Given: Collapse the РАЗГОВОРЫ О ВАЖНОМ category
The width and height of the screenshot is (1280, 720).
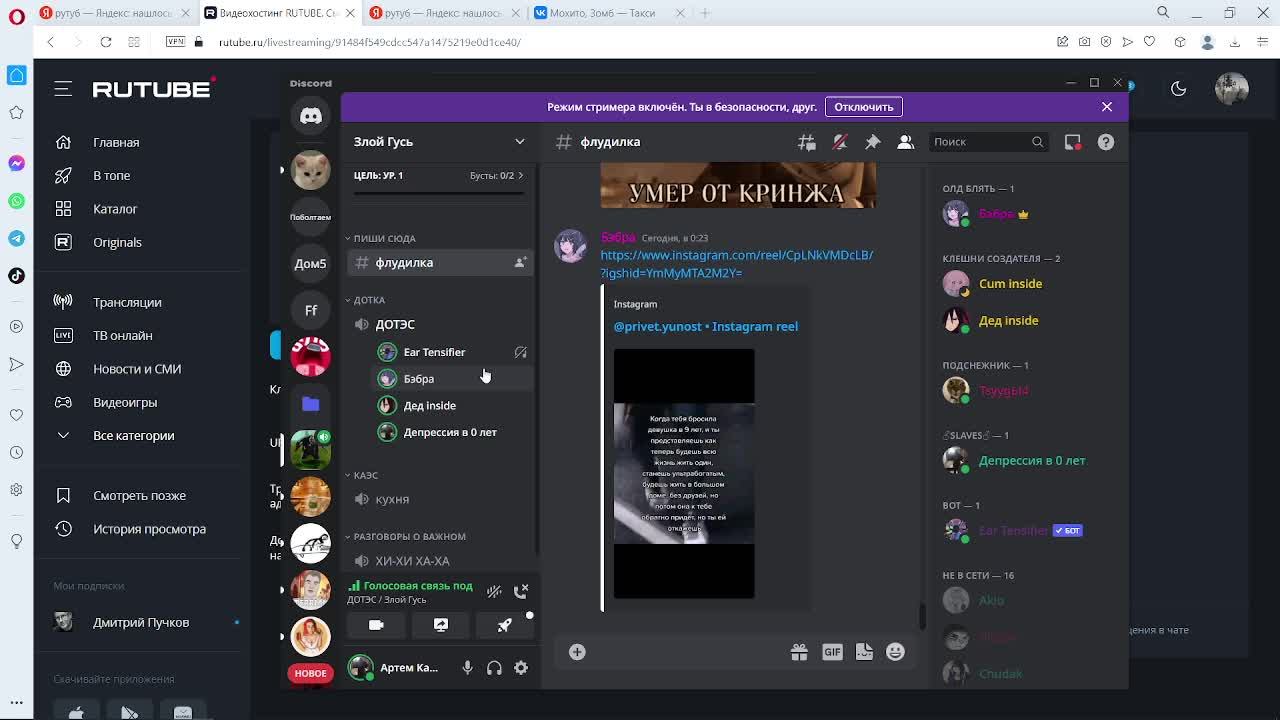Looking at the screenshot, I should coord(409,537).
